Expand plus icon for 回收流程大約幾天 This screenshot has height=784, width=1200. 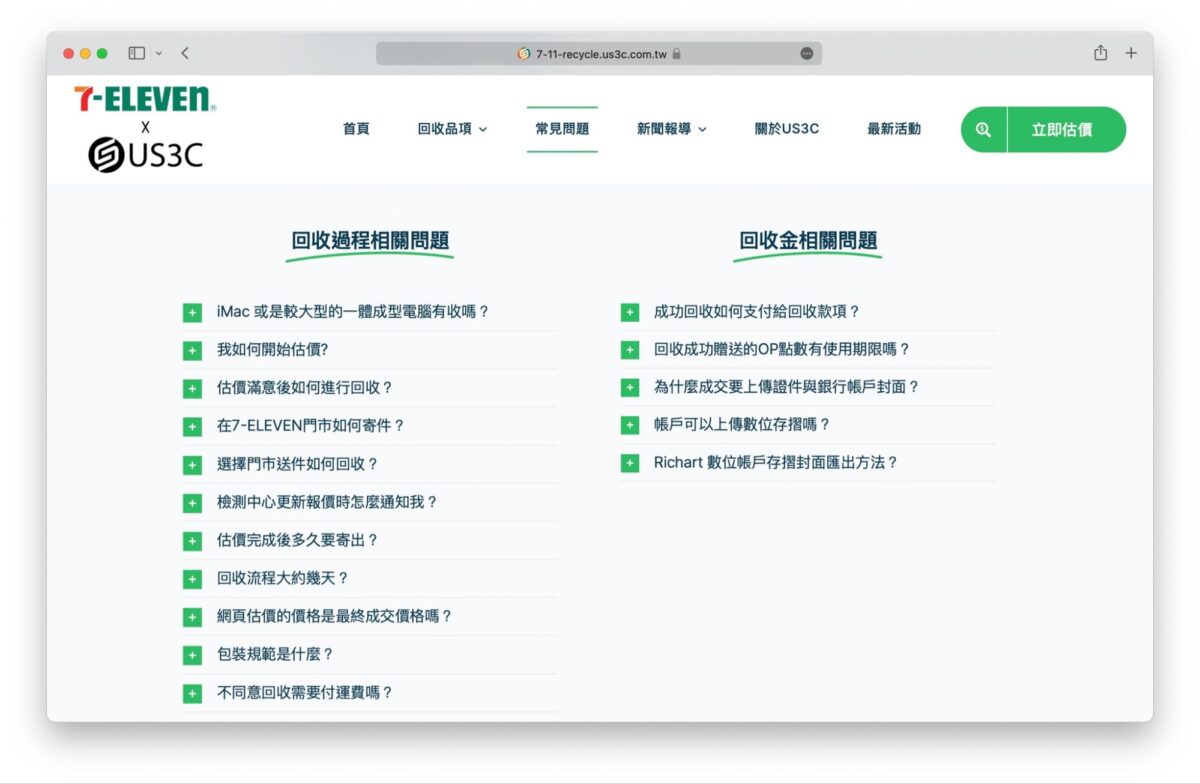[192, 579]
